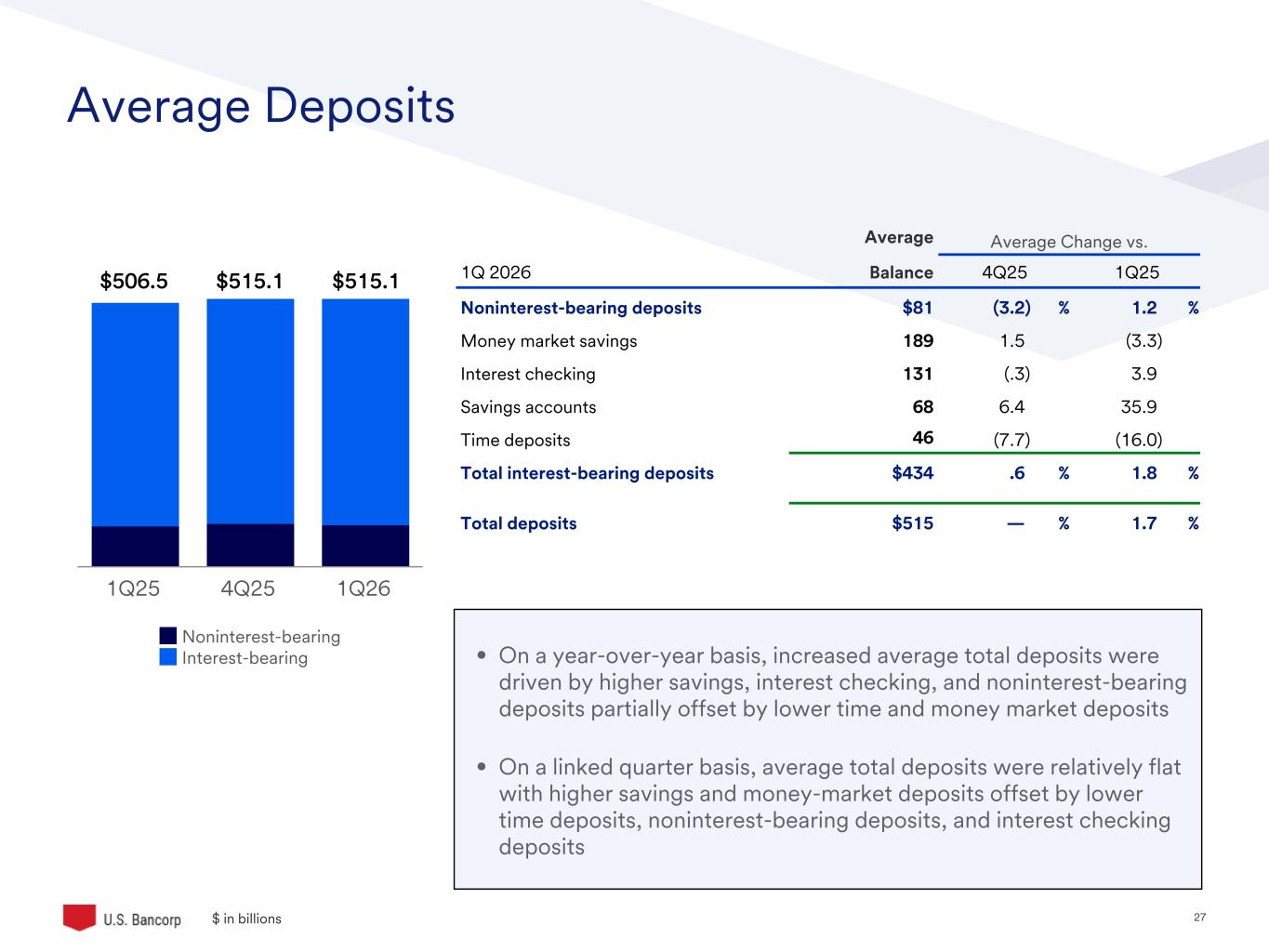
Task: Click the 4Q25 axis label under chart
Action: 248,588
